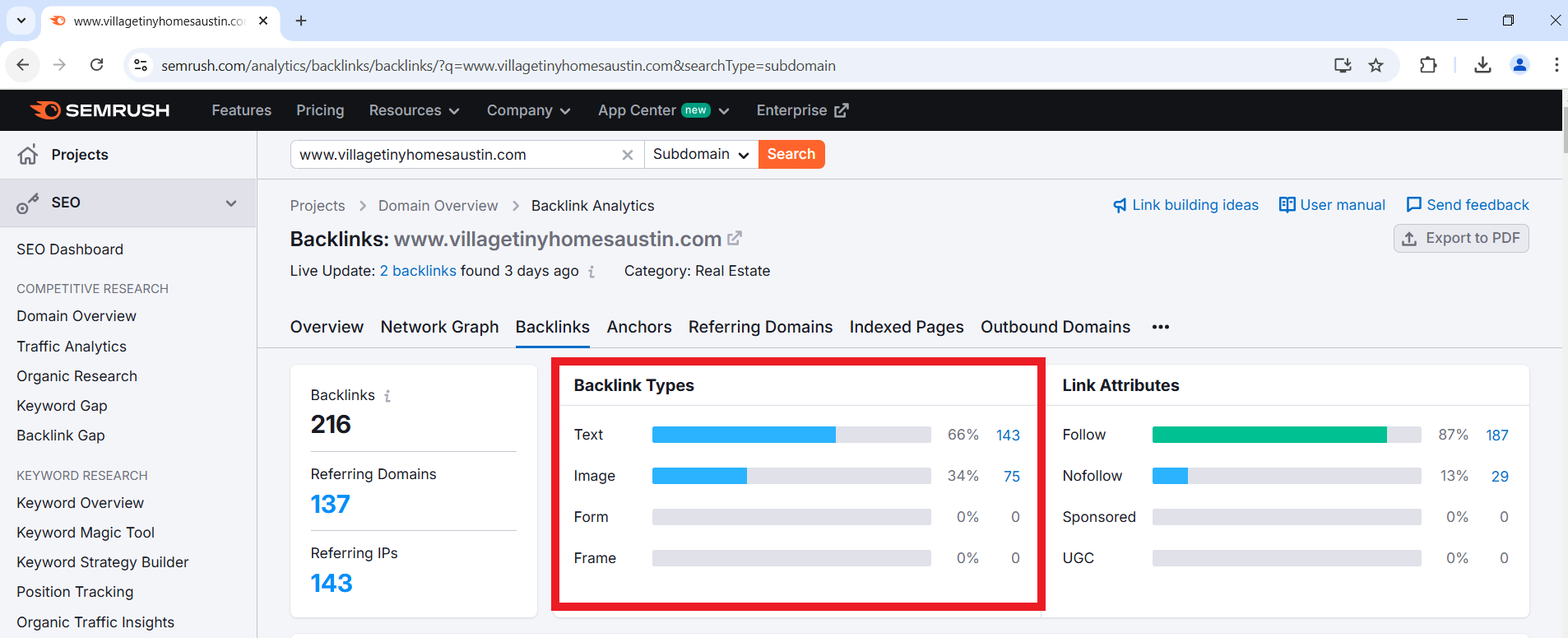Collapse the SEO sidebar section
The width and height of the screenshot is (1568, 638).
(x=231, y=203)
